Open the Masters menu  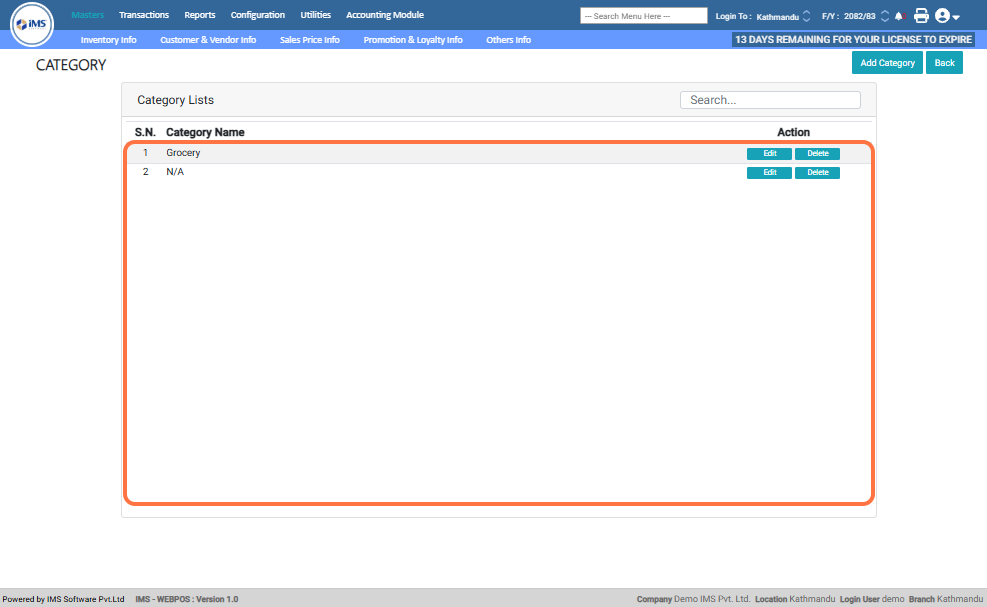point(87,15)
